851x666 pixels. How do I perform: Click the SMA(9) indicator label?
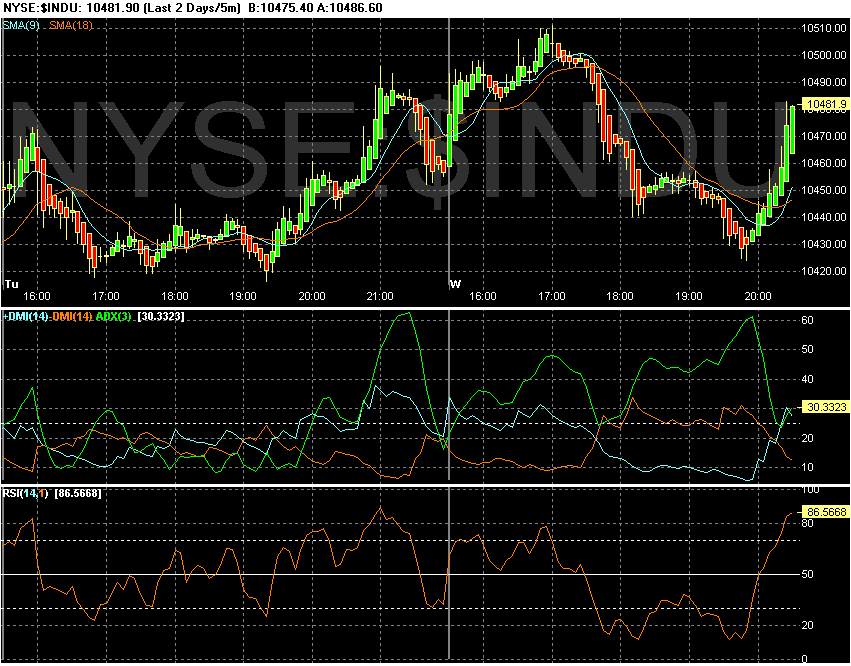(x=22, y=24)
